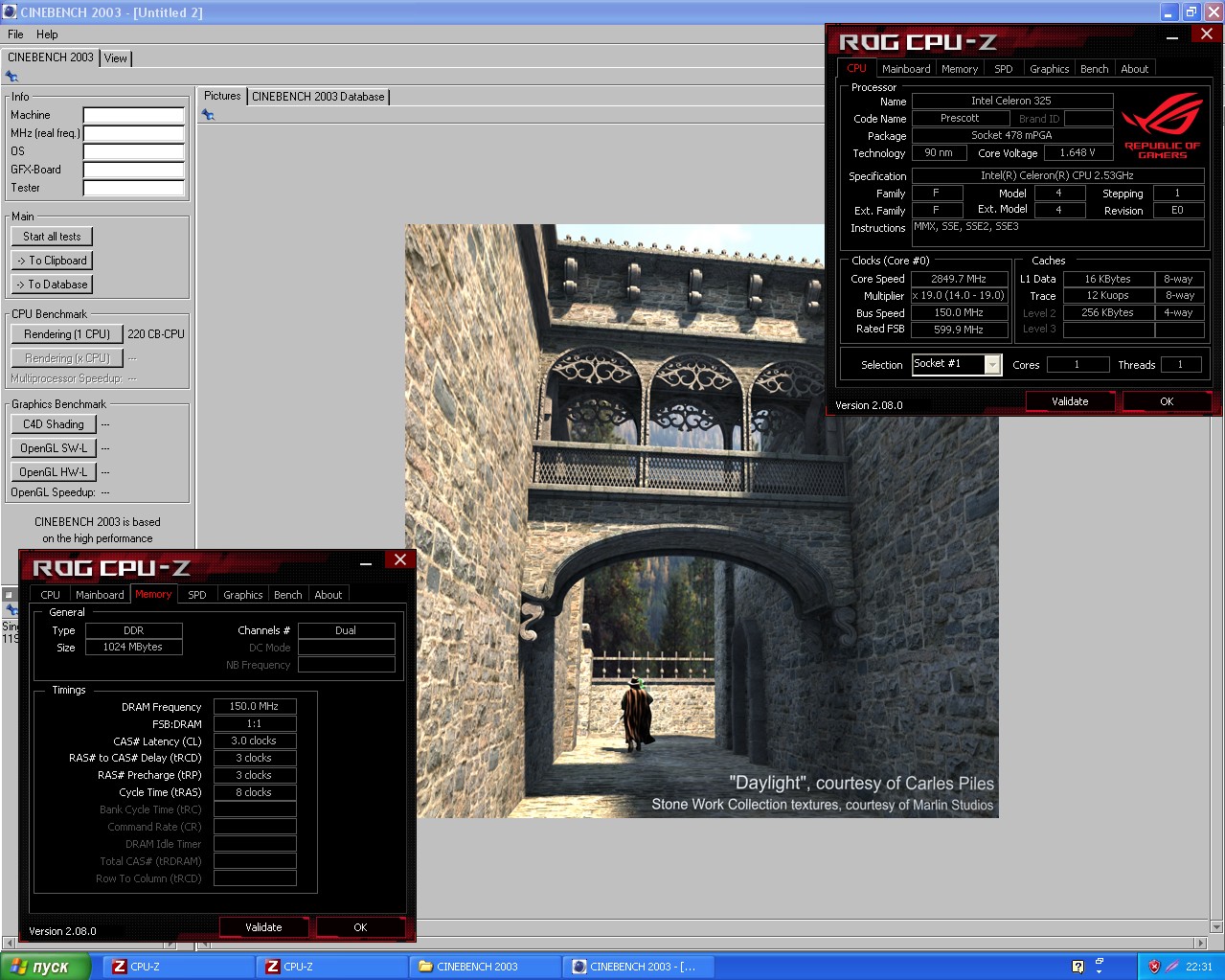Click the Tester input field
This screenshot has width=1225, height=980.
133,188
